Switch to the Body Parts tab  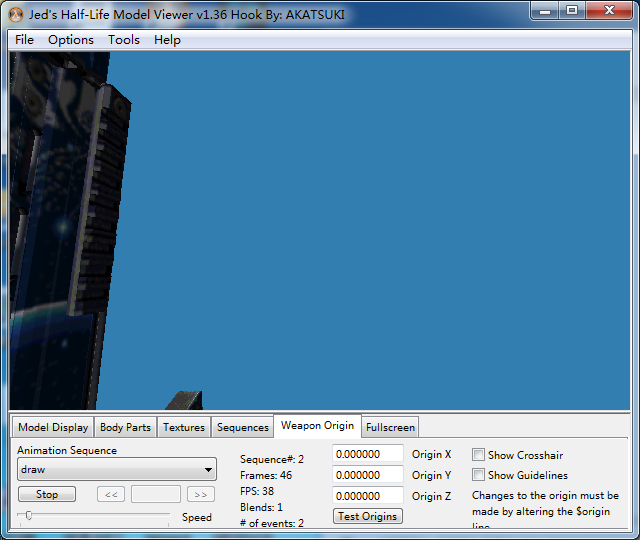pos(125,427)
